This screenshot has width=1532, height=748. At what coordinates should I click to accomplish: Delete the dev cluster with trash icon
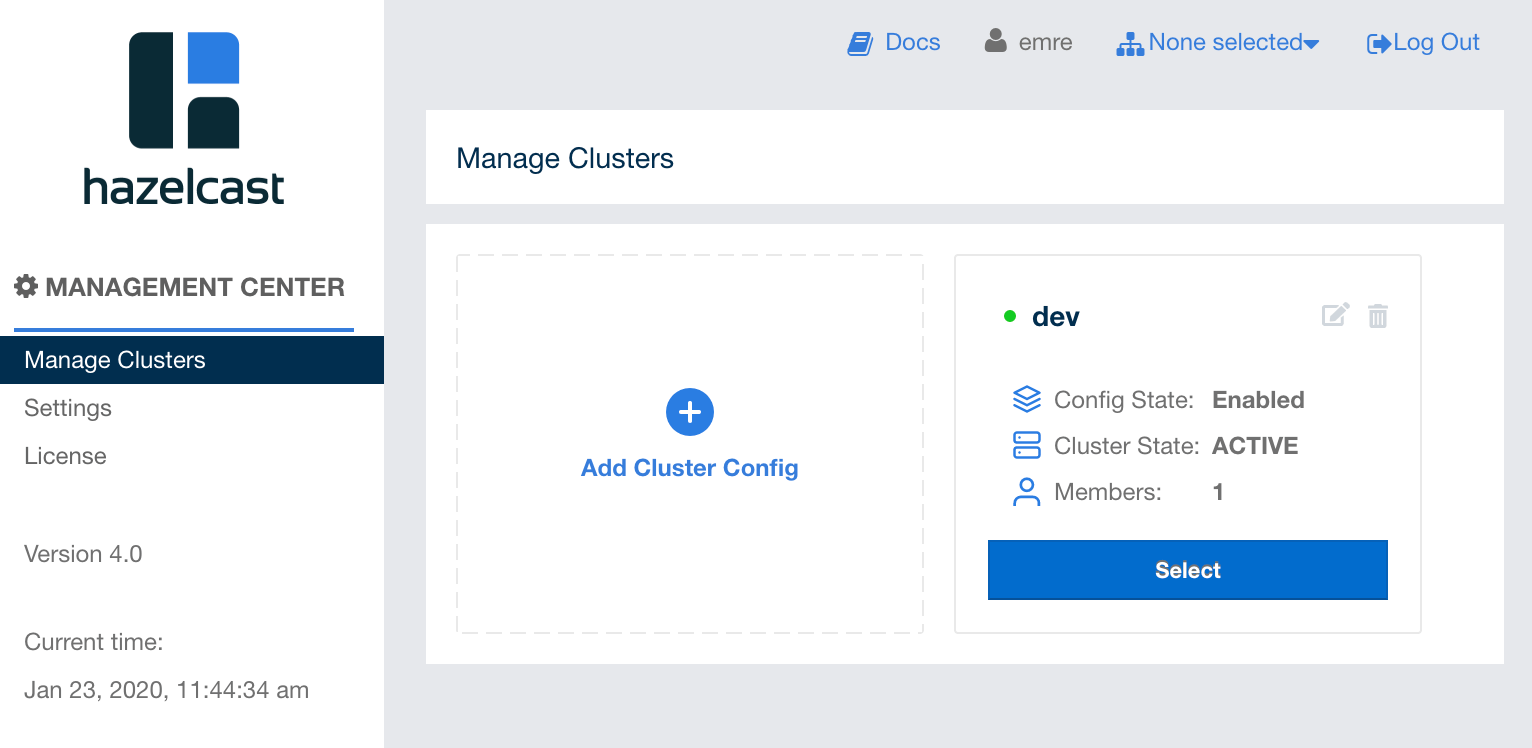(1378, 316)
